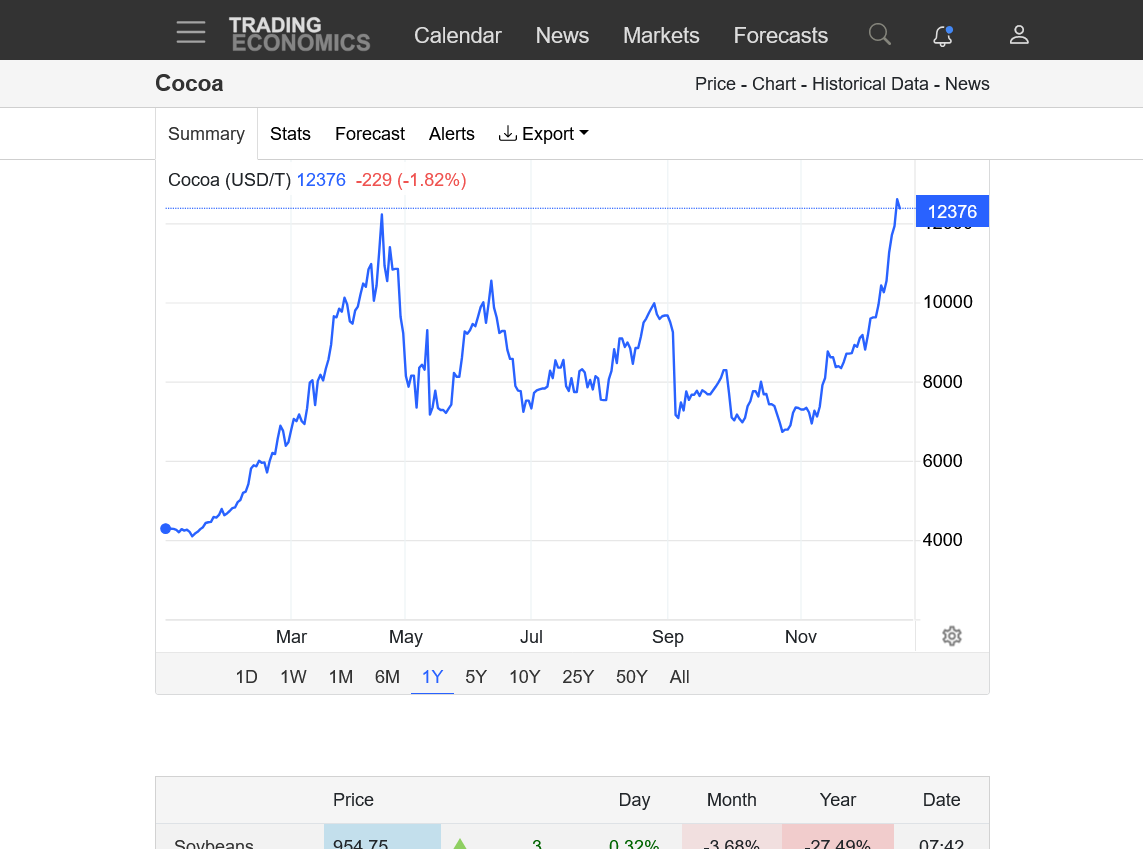This screenshot has width=1143, height=849.
Task: Select the 5Y time range
Action: coord(476,677)
